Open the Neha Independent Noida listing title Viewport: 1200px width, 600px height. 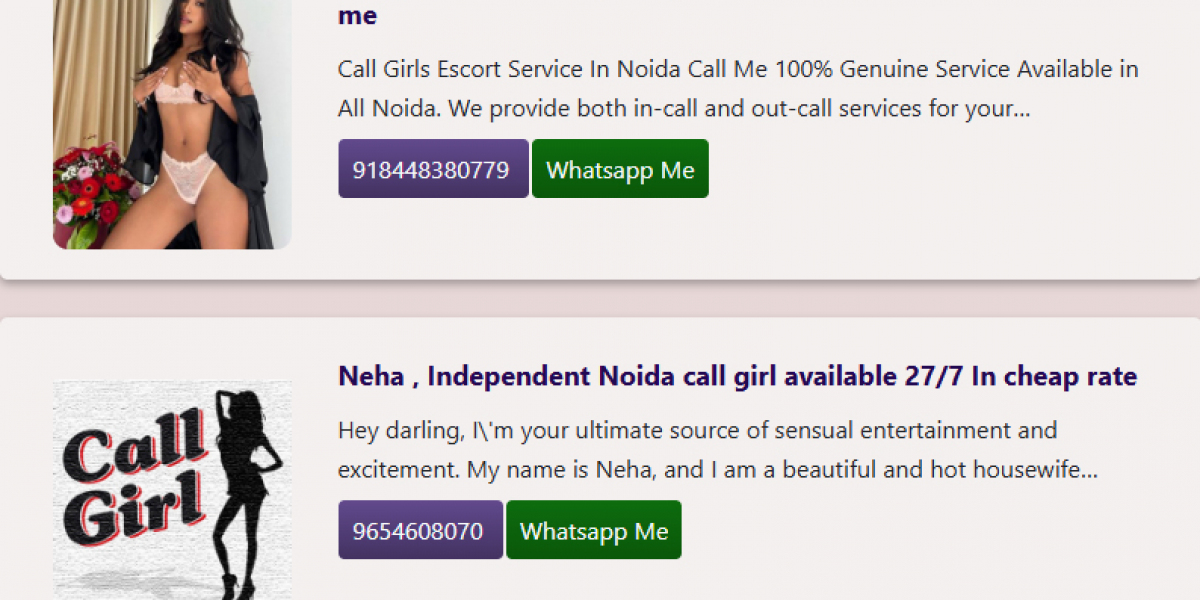(737, 376)
